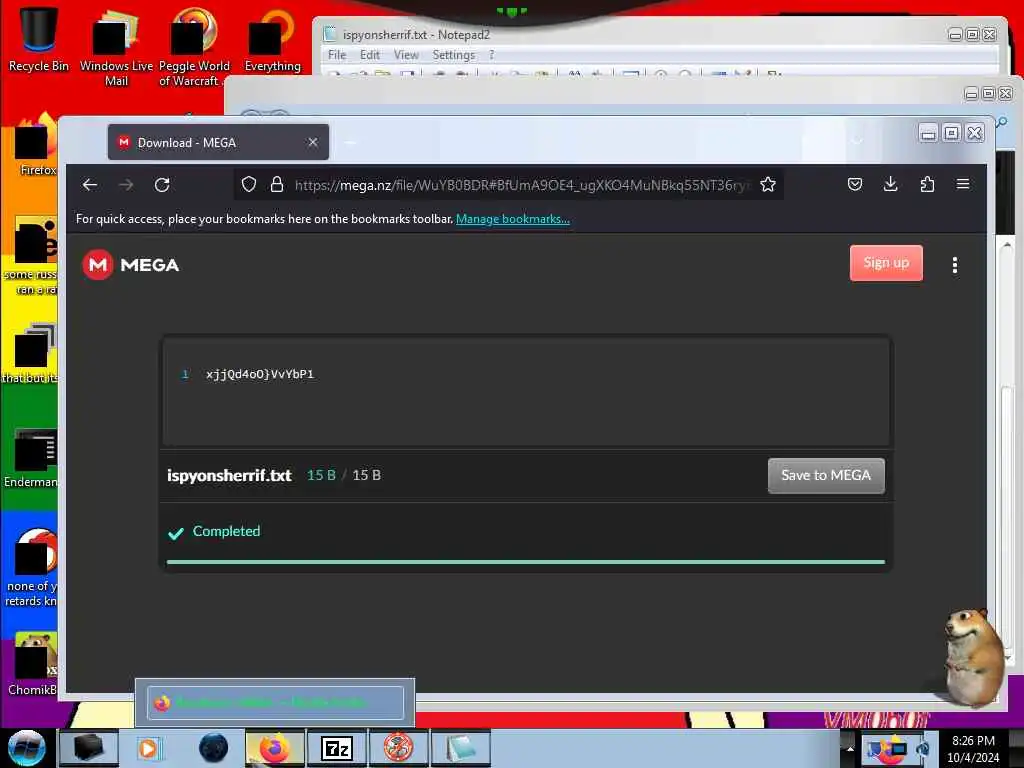Click the Completed status text
Image resolution: width=1024 pixels, height=768 pixels.
[x=226, y=531]
